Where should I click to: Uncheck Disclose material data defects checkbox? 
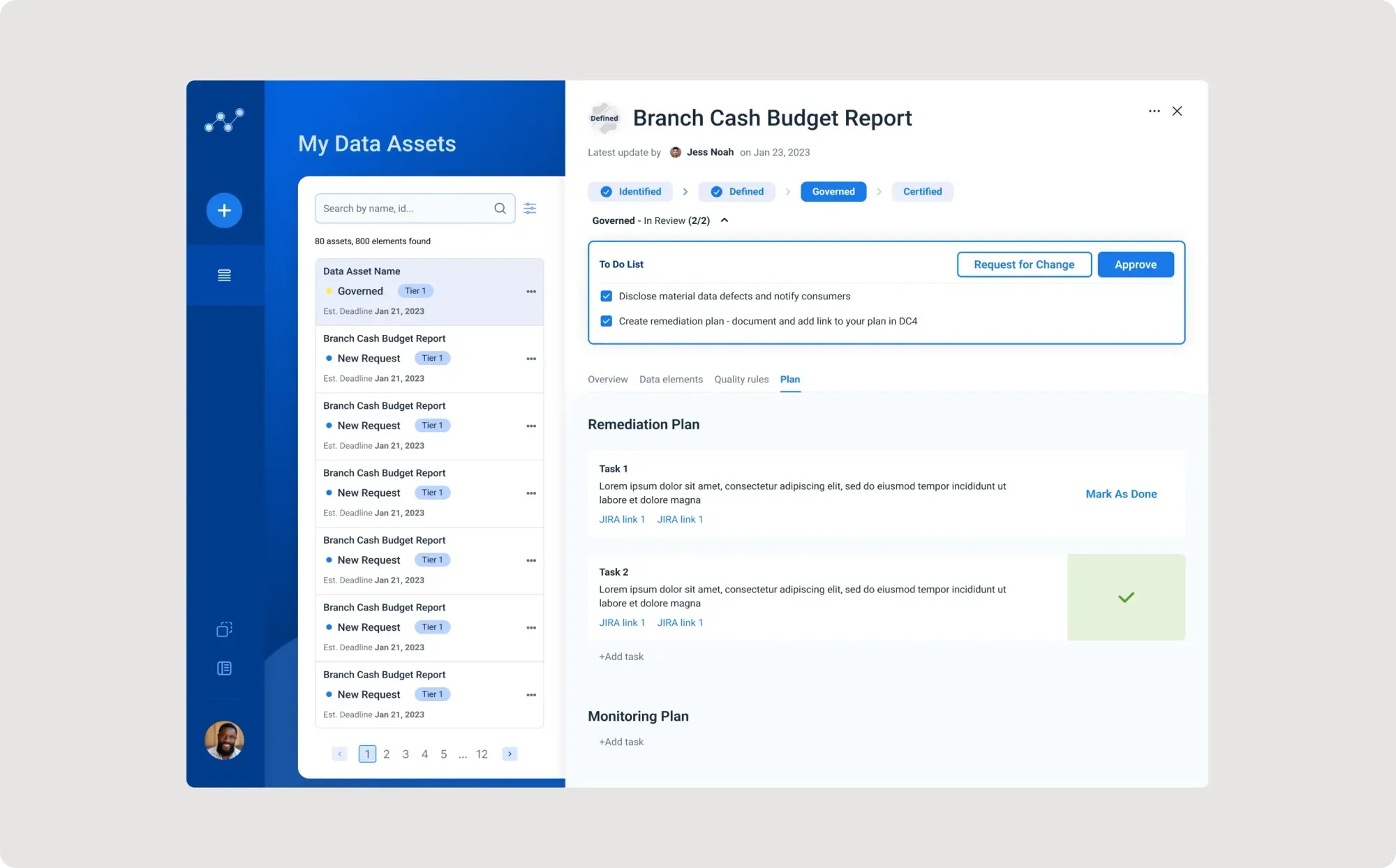tap(606, 297)
